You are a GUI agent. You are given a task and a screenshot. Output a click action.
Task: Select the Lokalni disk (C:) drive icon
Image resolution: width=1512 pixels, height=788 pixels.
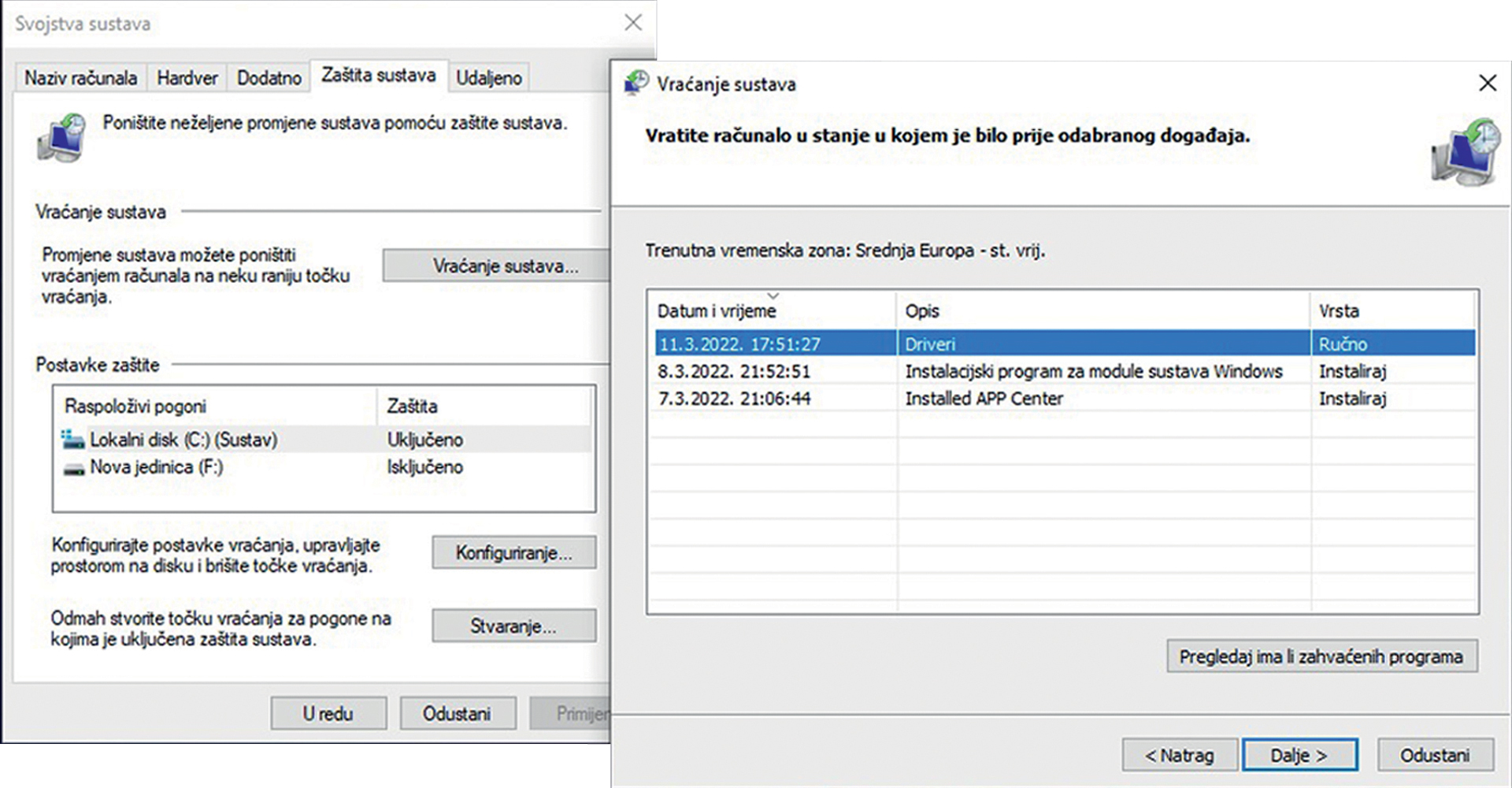coord(73,439)
